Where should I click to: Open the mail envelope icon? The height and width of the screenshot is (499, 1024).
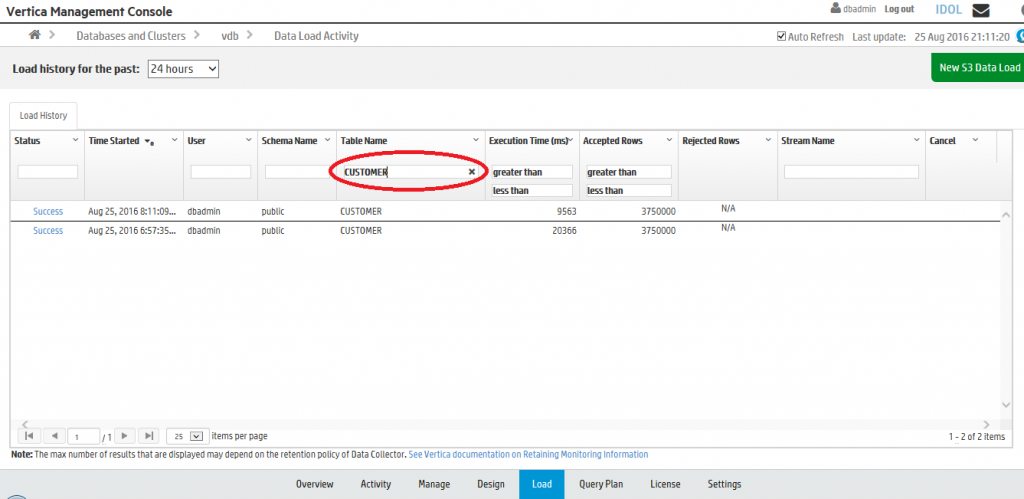click(x=981, y=10)
